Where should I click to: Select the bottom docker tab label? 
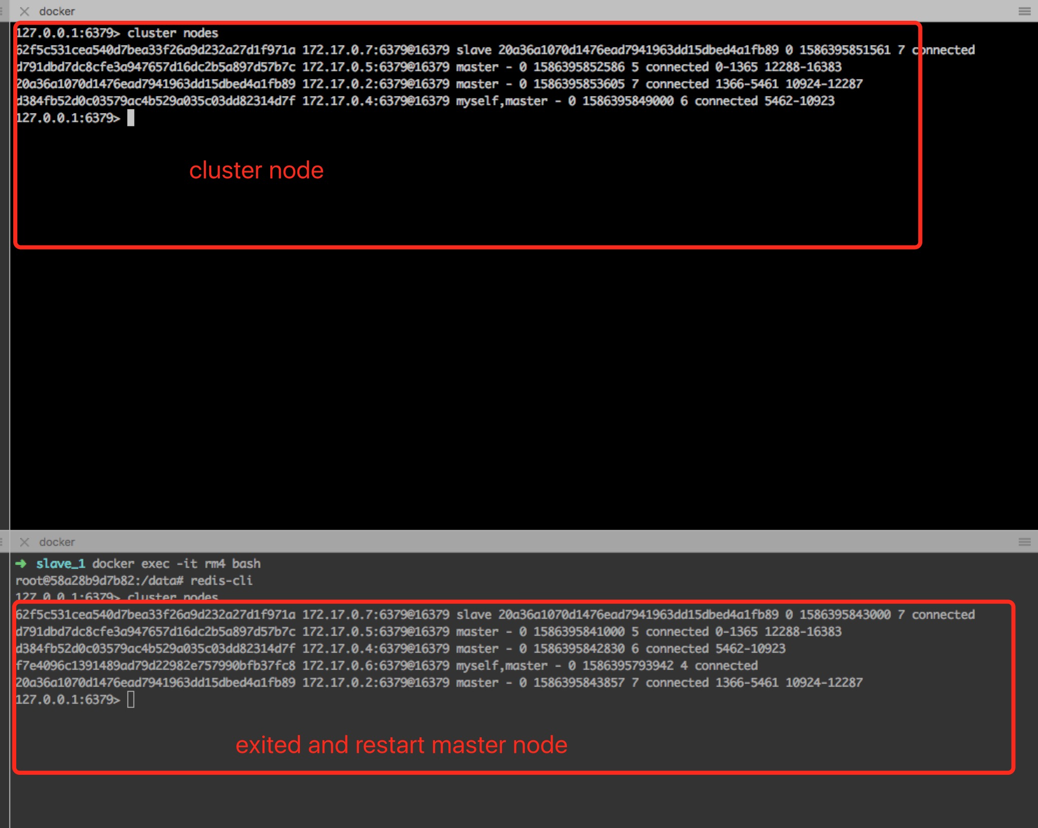(56, 541)
